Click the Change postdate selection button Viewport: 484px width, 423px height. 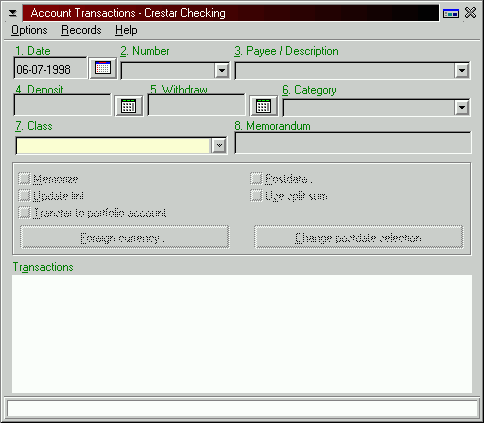click(359, 237)
